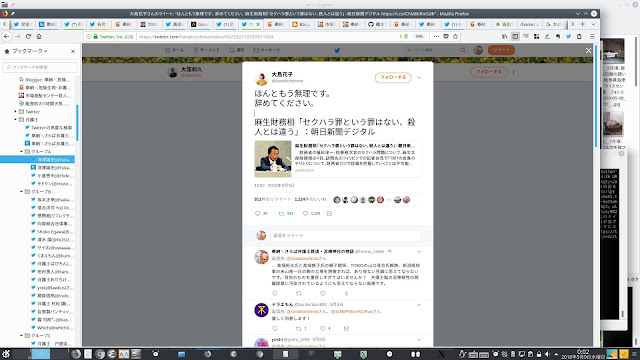Viewport: 640px width, 360px height.
Task: Reply to the tweet with the comment icon
Action: (x=258, y=213)
